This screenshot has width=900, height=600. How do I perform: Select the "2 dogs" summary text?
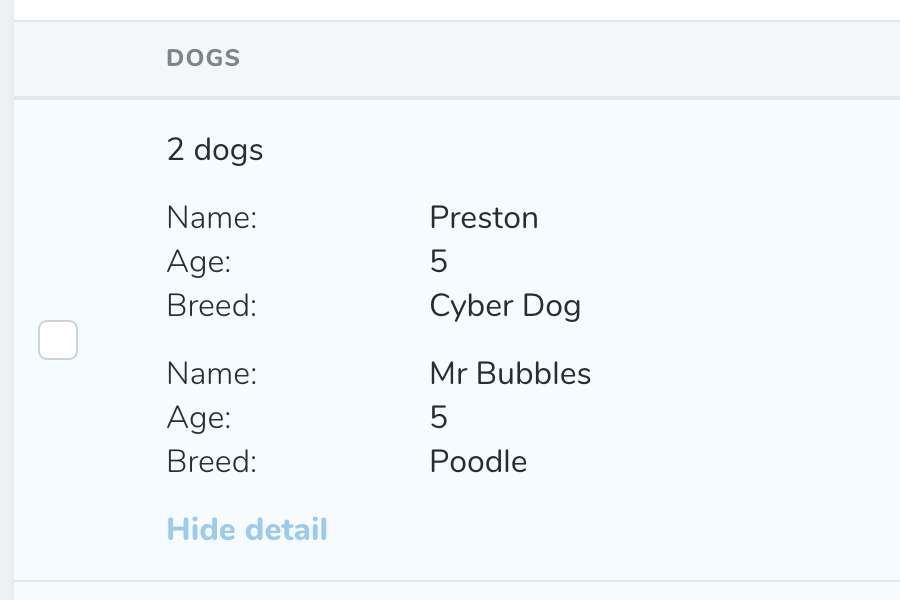click(215, 150)
